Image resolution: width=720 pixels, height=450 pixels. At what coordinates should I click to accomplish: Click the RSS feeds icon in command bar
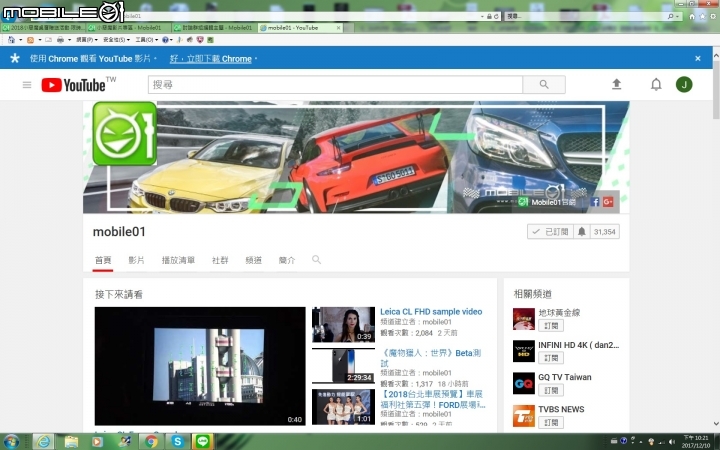point(30,40)
